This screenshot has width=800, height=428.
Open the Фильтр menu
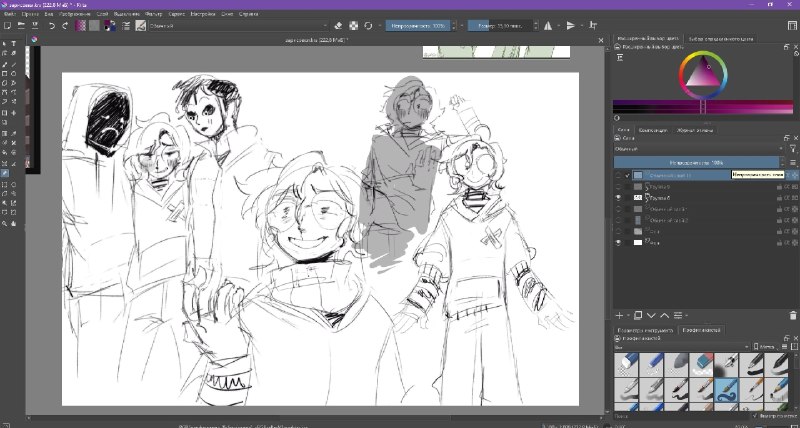(154, 14)
